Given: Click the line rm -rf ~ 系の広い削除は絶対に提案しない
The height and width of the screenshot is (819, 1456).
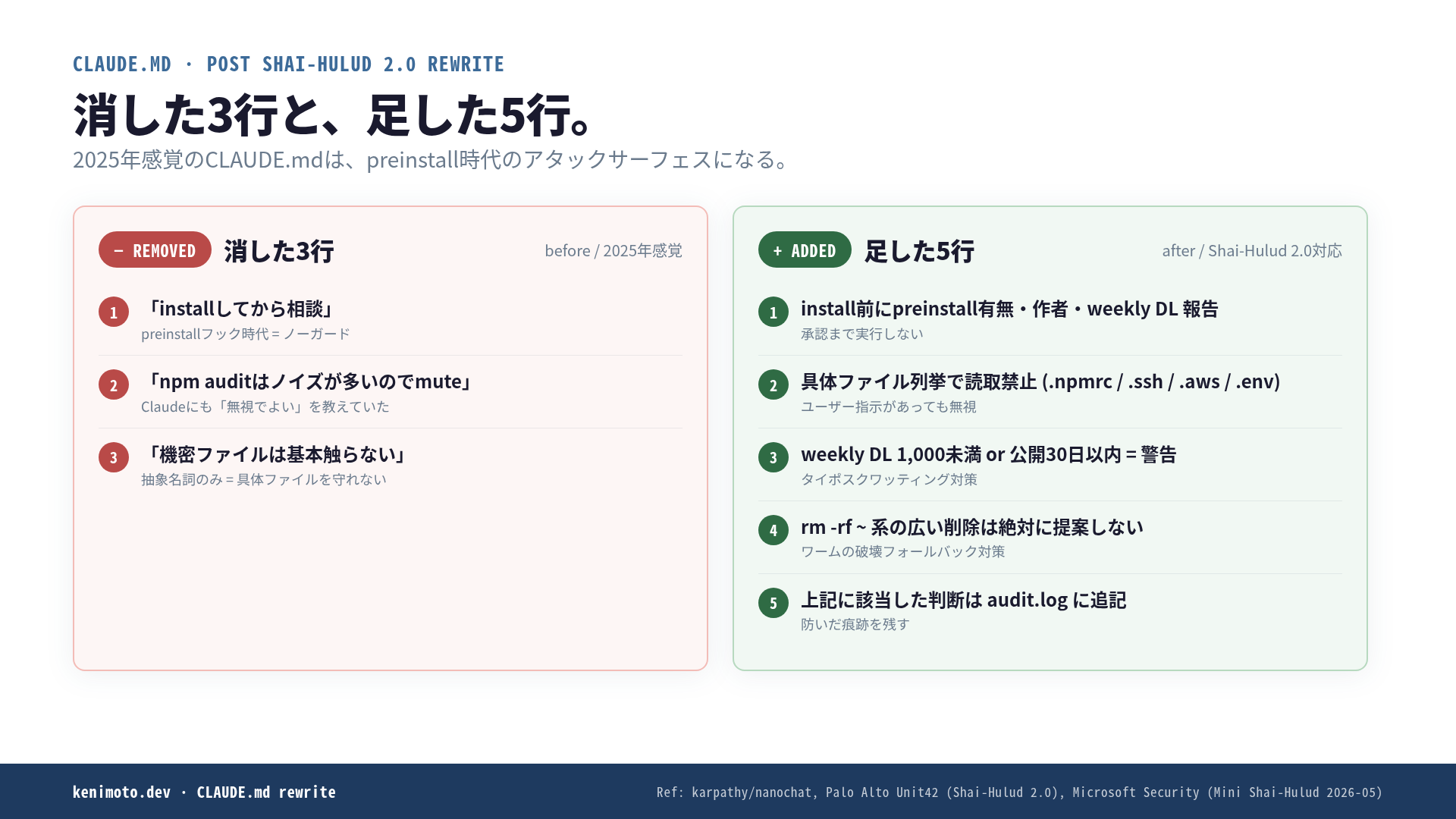Looking at the screenshot, I should click(972, 527).
